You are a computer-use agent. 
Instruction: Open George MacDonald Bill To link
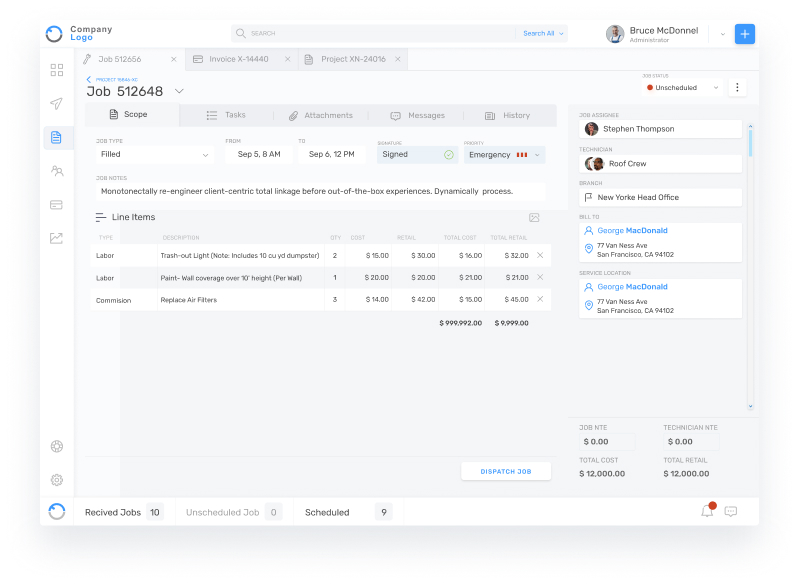click(x=632, y=231)
